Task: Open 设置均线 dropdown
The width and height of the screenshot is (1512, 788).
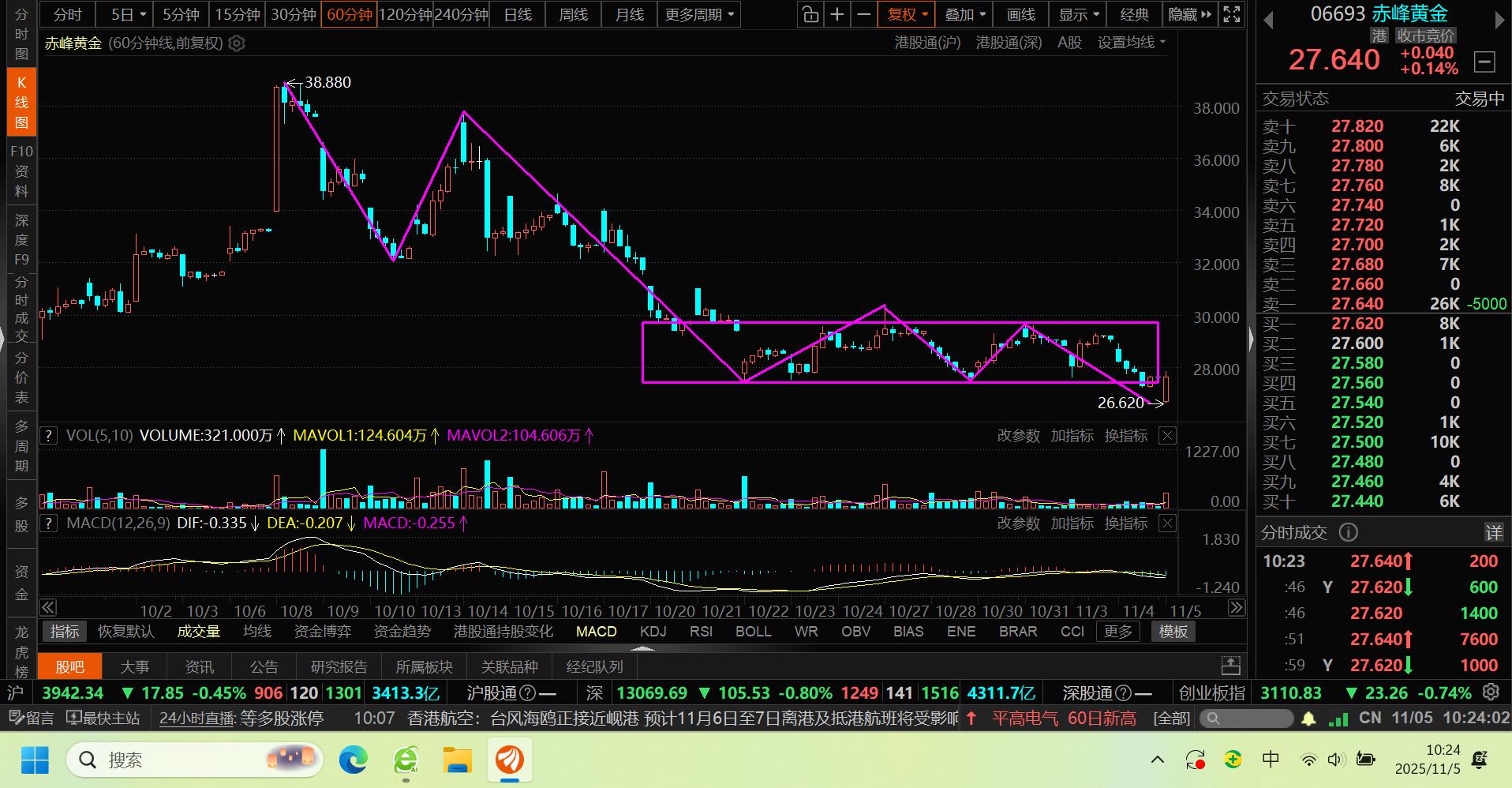Action: (x=1132, y=43)
